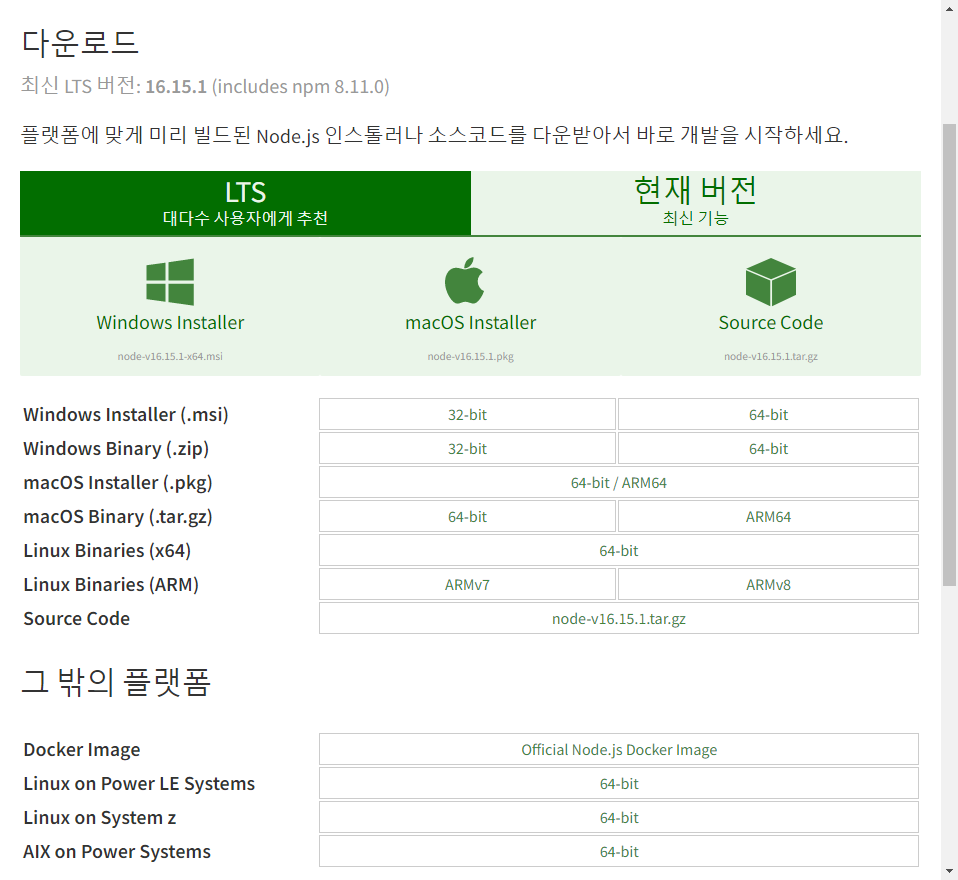This screenshot has width=958, height=880.
Task: Download 64-bit macOS Binary (.tar.gz)
Action: 467,517
